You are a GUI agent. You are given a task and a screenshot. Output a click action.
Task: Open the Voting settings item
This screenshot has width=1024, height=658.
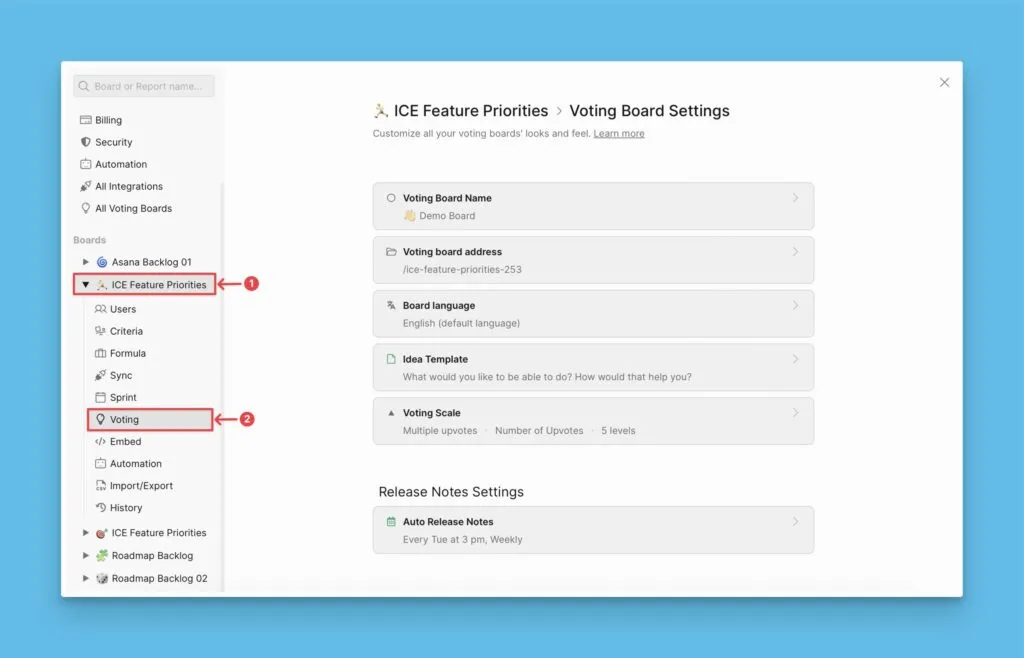click(125, 419)
